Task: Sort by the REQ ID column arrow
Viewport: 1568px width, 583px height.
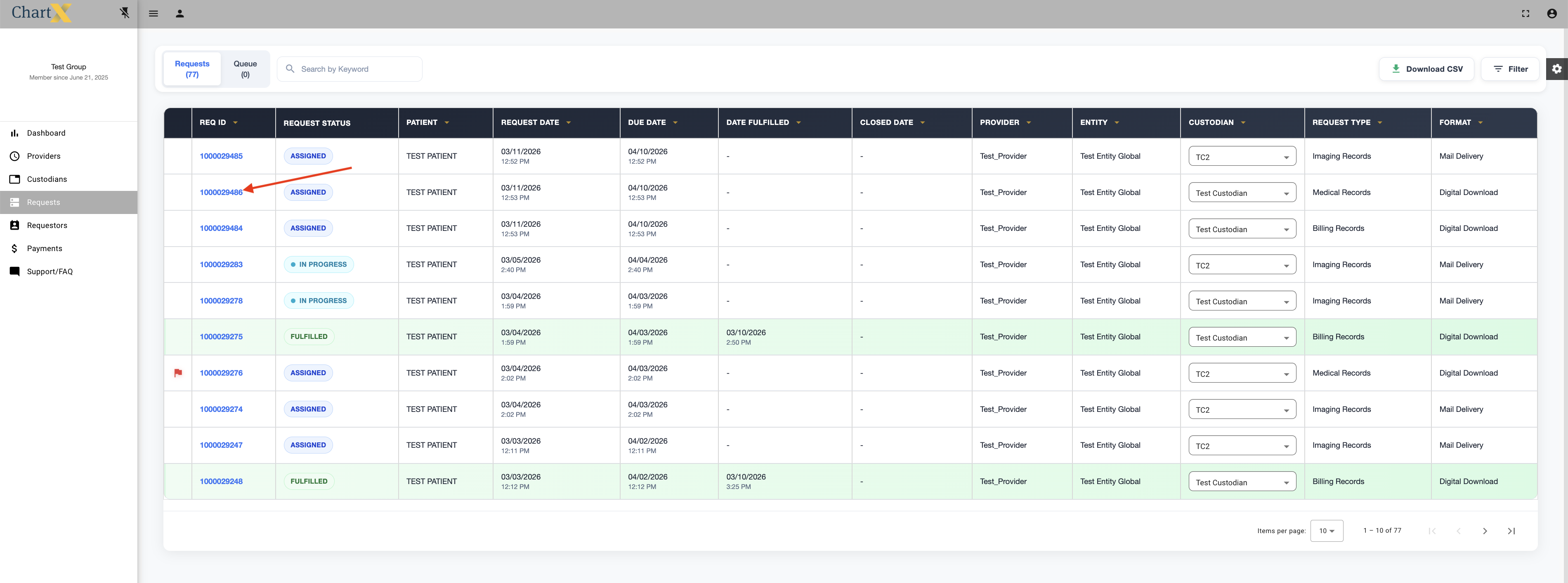Action: point(236,123)
